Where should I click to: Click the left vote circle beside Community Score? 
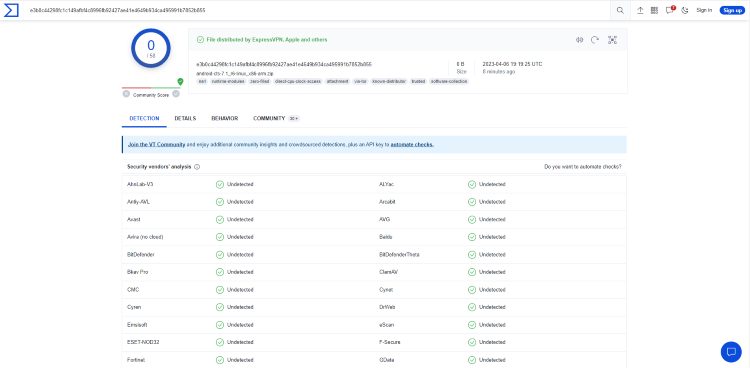[x=126, y=94]
